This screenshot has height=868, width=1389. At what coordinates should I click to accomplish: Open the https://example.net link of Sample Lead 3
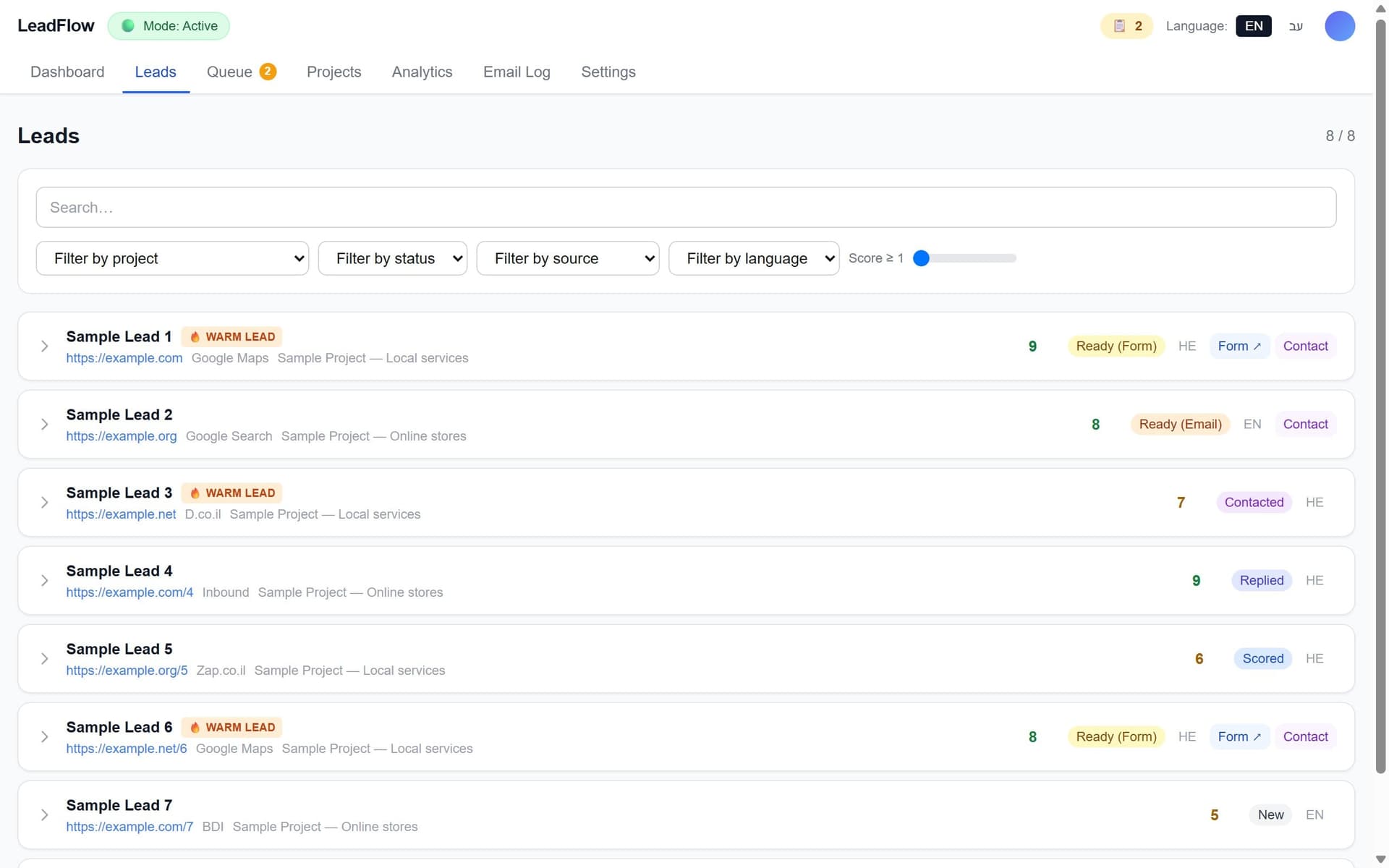121,514
